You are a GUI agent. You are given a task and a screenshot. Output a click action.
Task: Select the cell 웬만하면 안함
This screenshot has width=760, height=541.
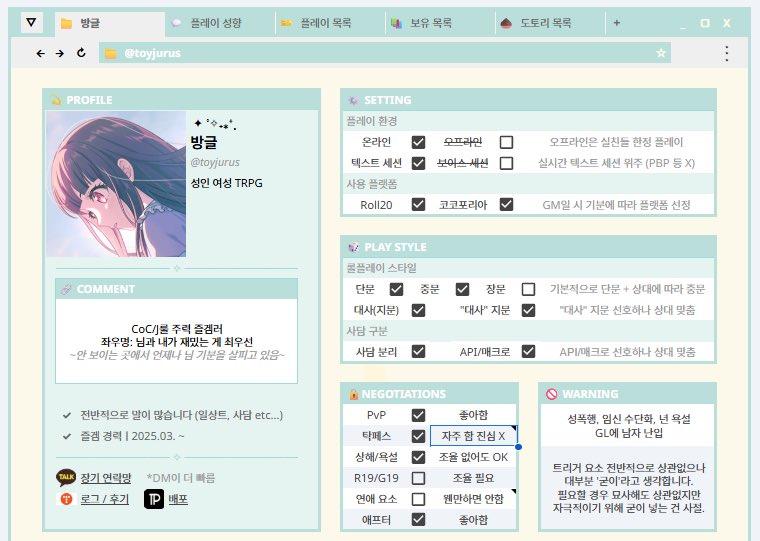(x=474, y=499)
